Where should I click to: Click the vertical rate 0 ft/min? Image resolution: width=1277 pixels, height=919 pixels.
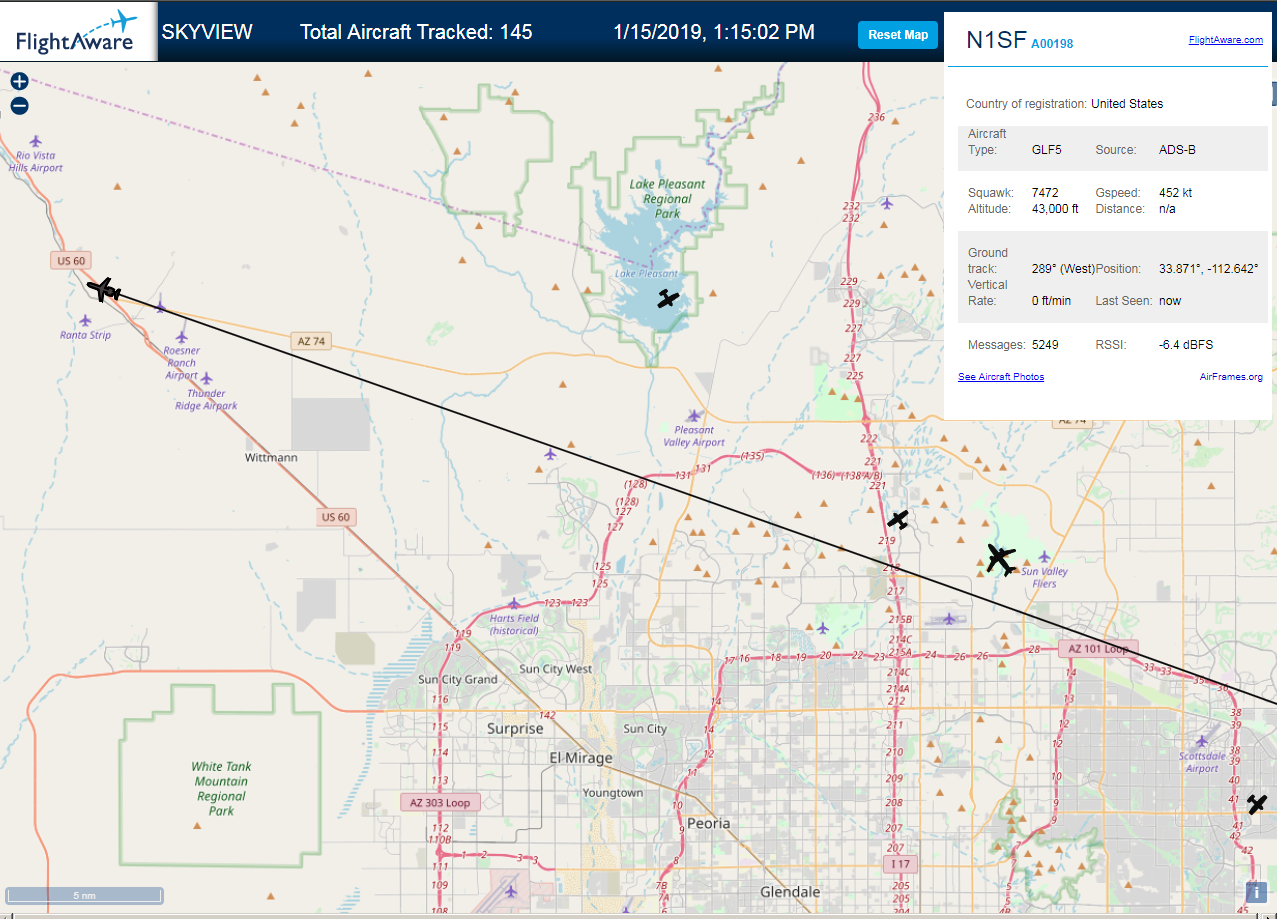click(1051, 301)
